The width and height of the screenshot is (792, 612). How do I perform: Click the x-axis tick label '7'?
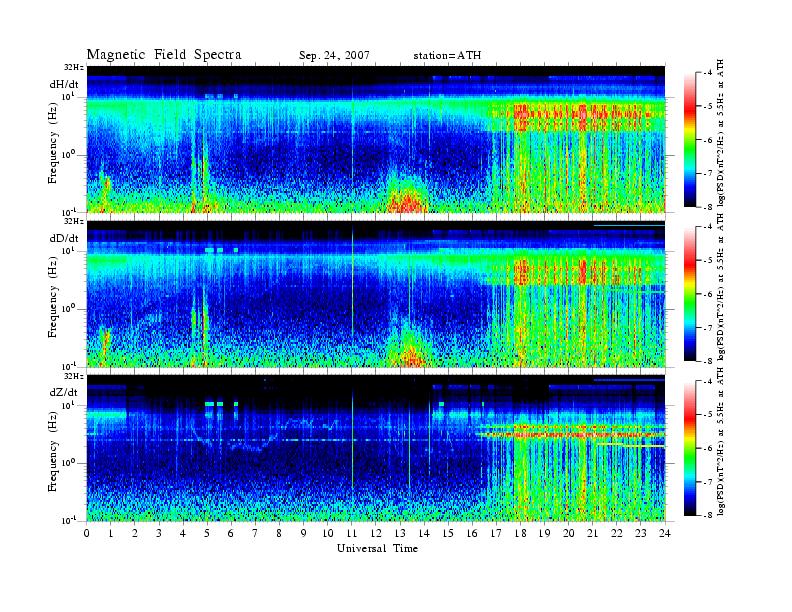(255, 533)
